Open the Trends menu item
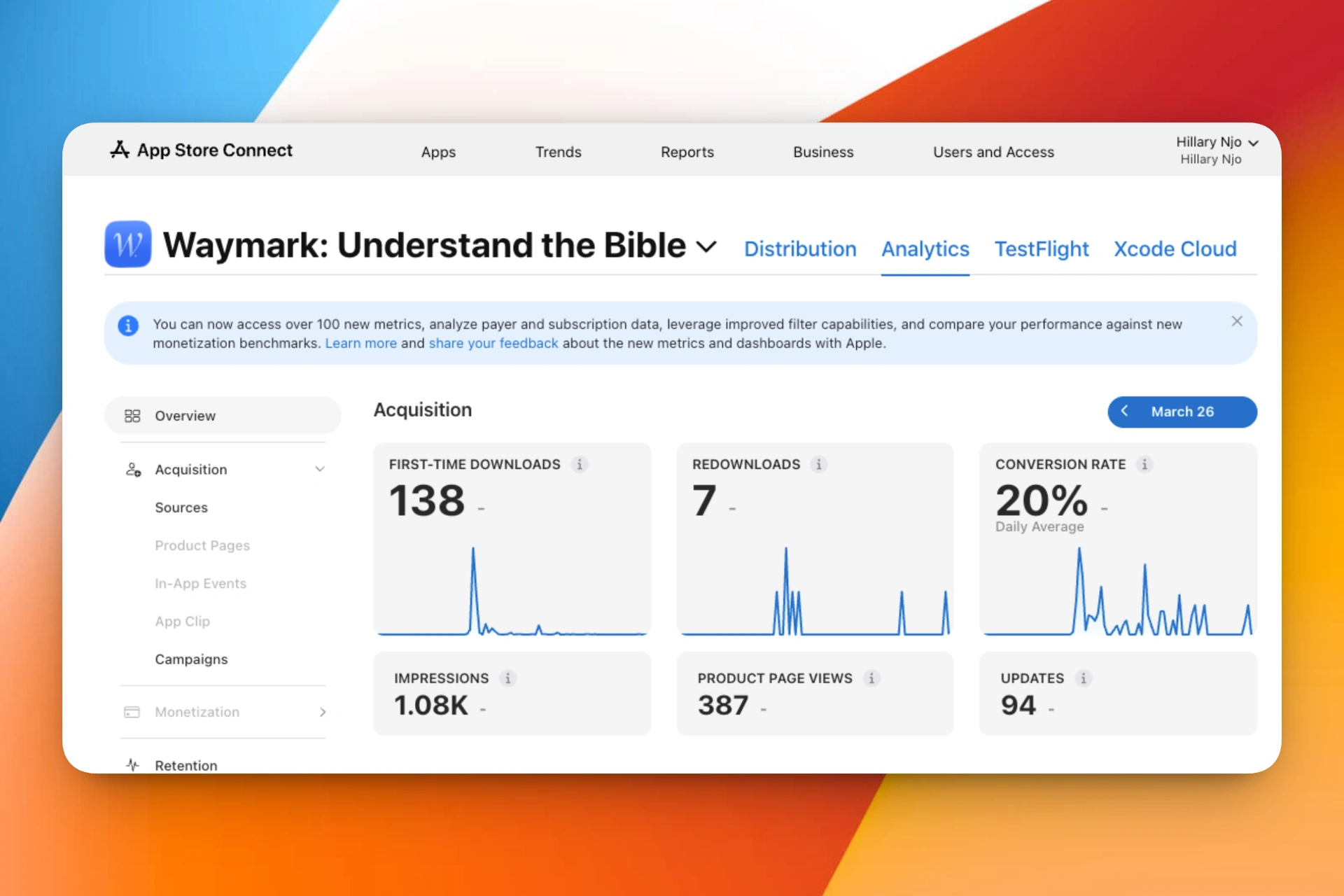Image resolution: width=1344 pixels, height=896 pixels. coord(558,152)
